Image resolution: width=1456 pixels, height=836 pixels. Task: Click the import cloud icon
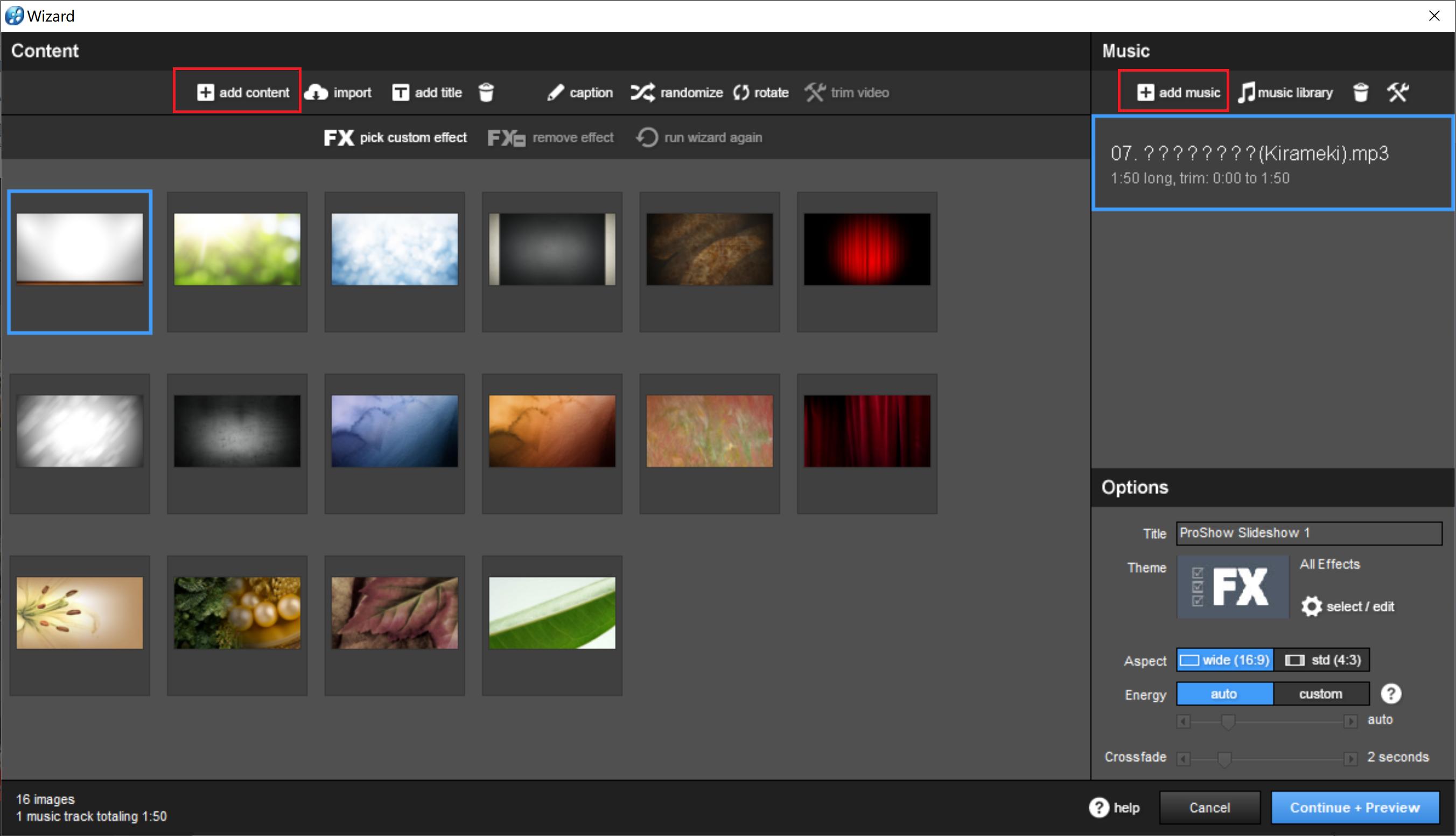coord(316,93)
